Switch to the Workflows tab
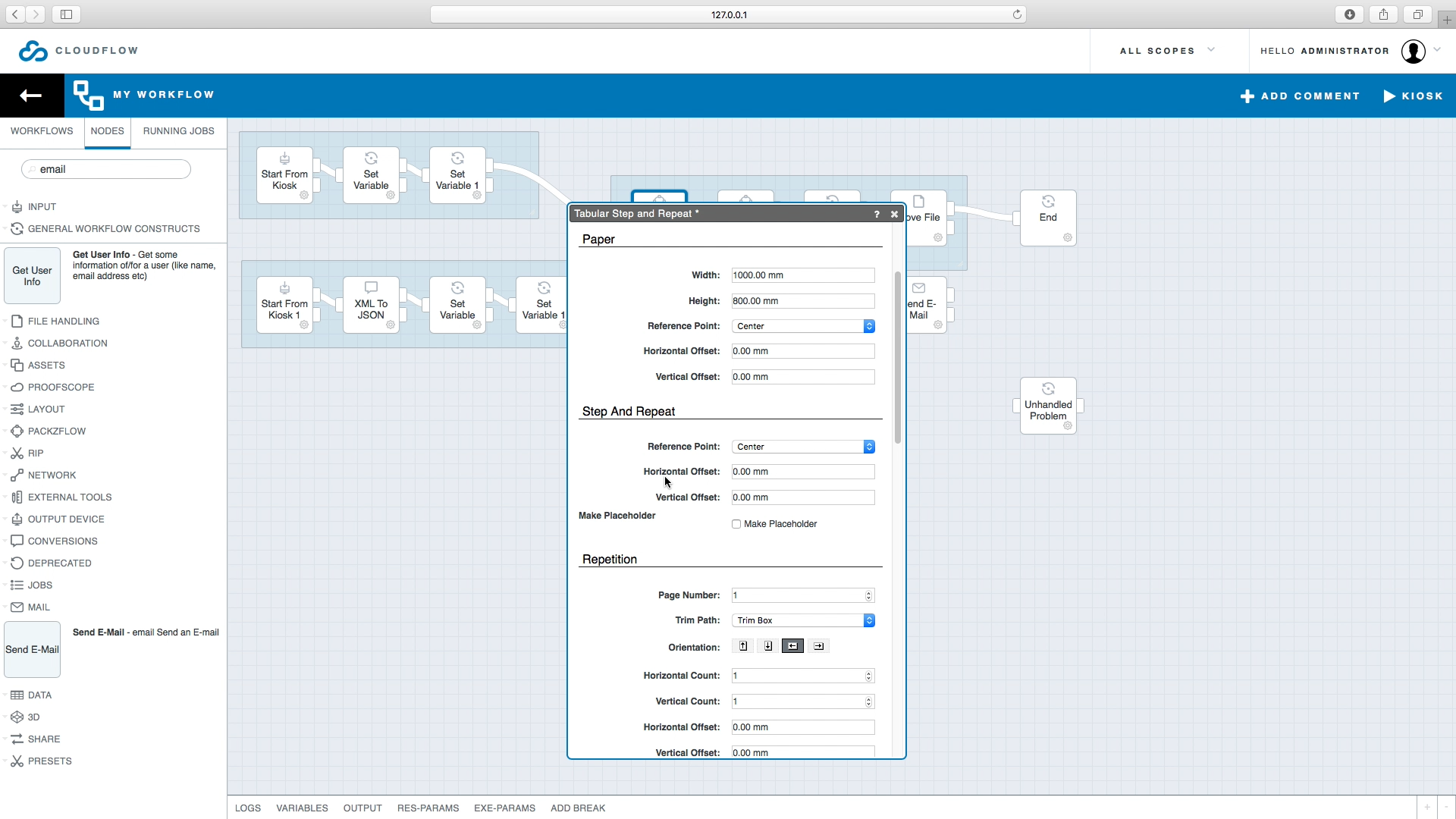This screenshot has height=819, width=1456. coord(42,131)
